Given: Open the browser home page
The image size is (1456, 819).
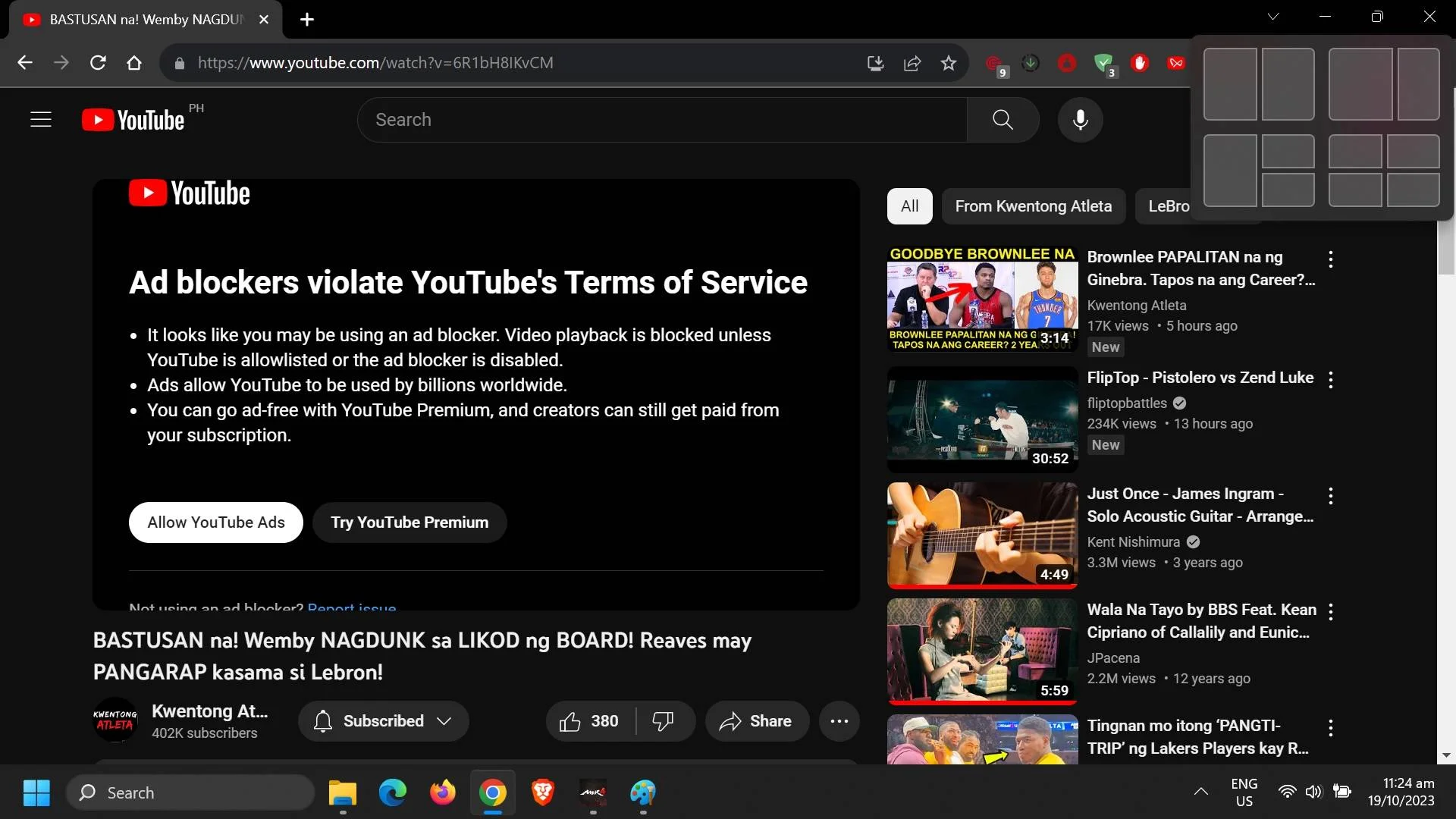Looking at the screenshot, I should (134, 63).
